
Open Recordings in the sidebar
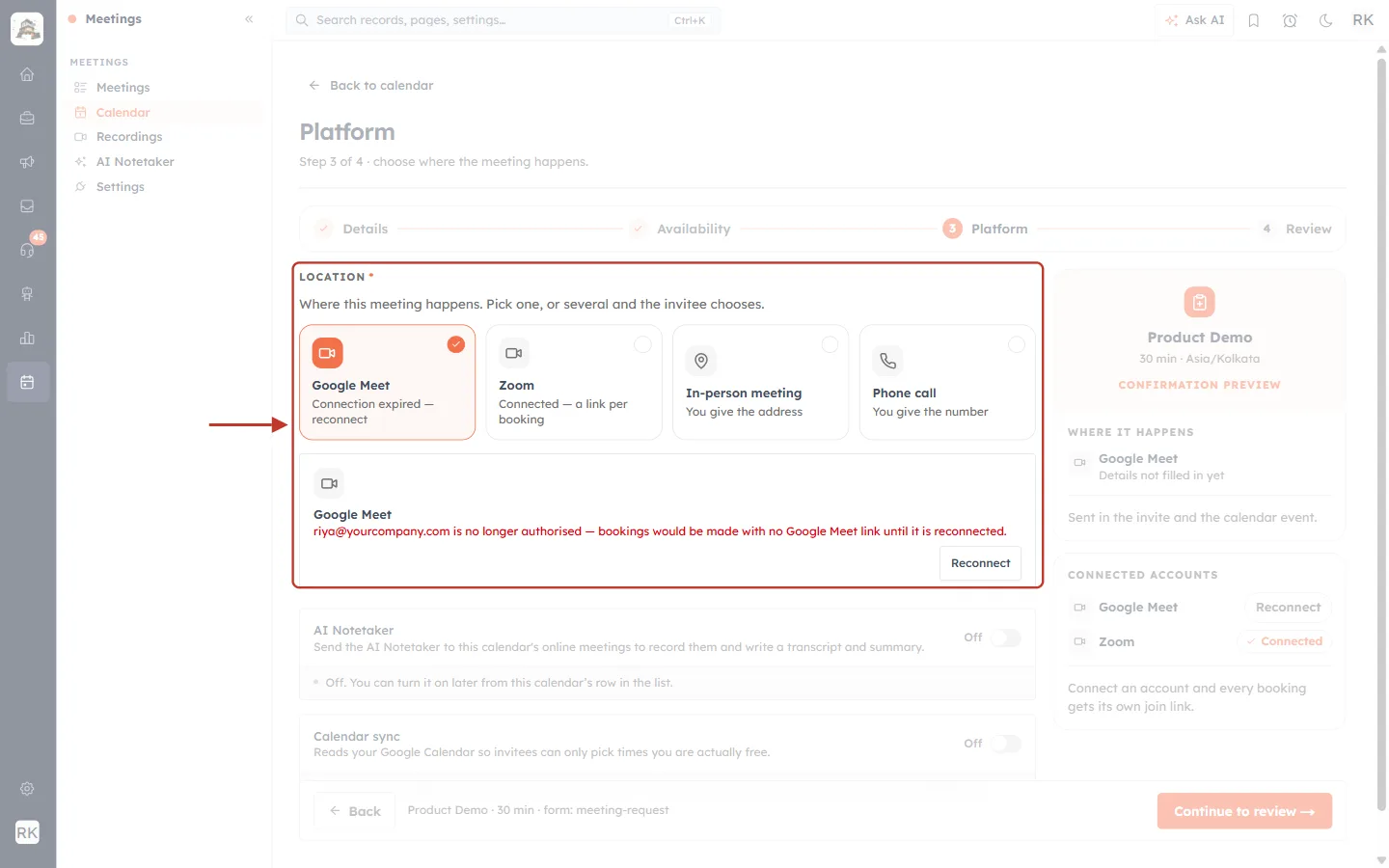point(165,137)
